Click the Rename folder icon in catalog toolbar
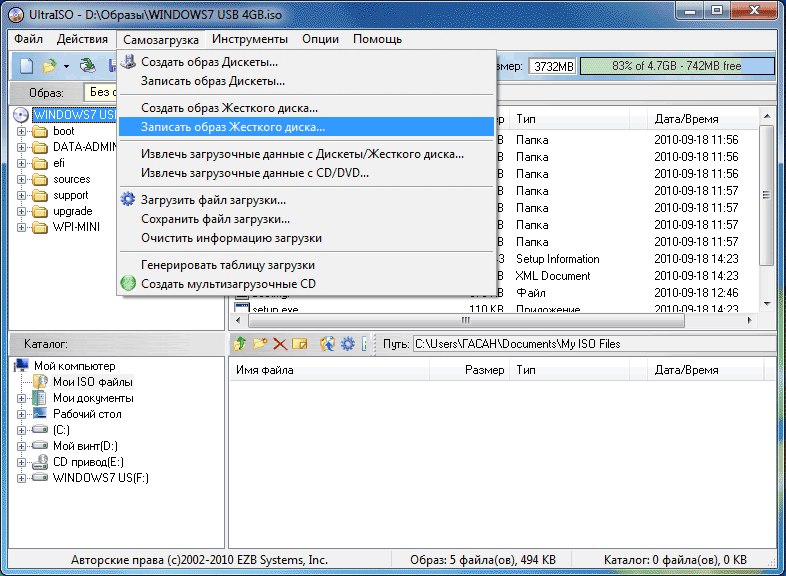The height and width of the screenshot is (576, 786). coord(300,344)
